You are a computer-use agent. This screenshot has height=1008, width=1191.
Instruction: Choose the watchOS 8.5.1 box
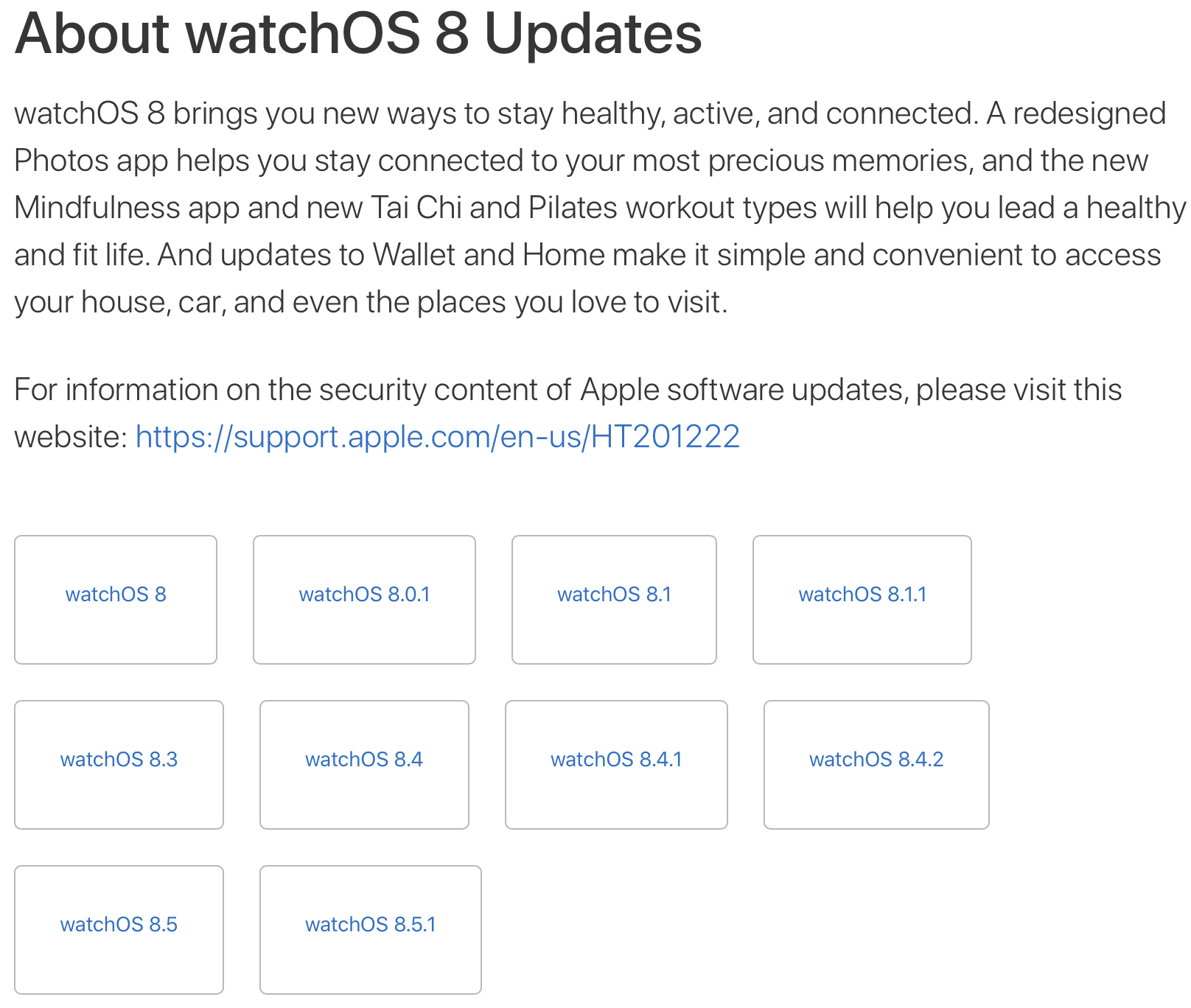point(370,925)
